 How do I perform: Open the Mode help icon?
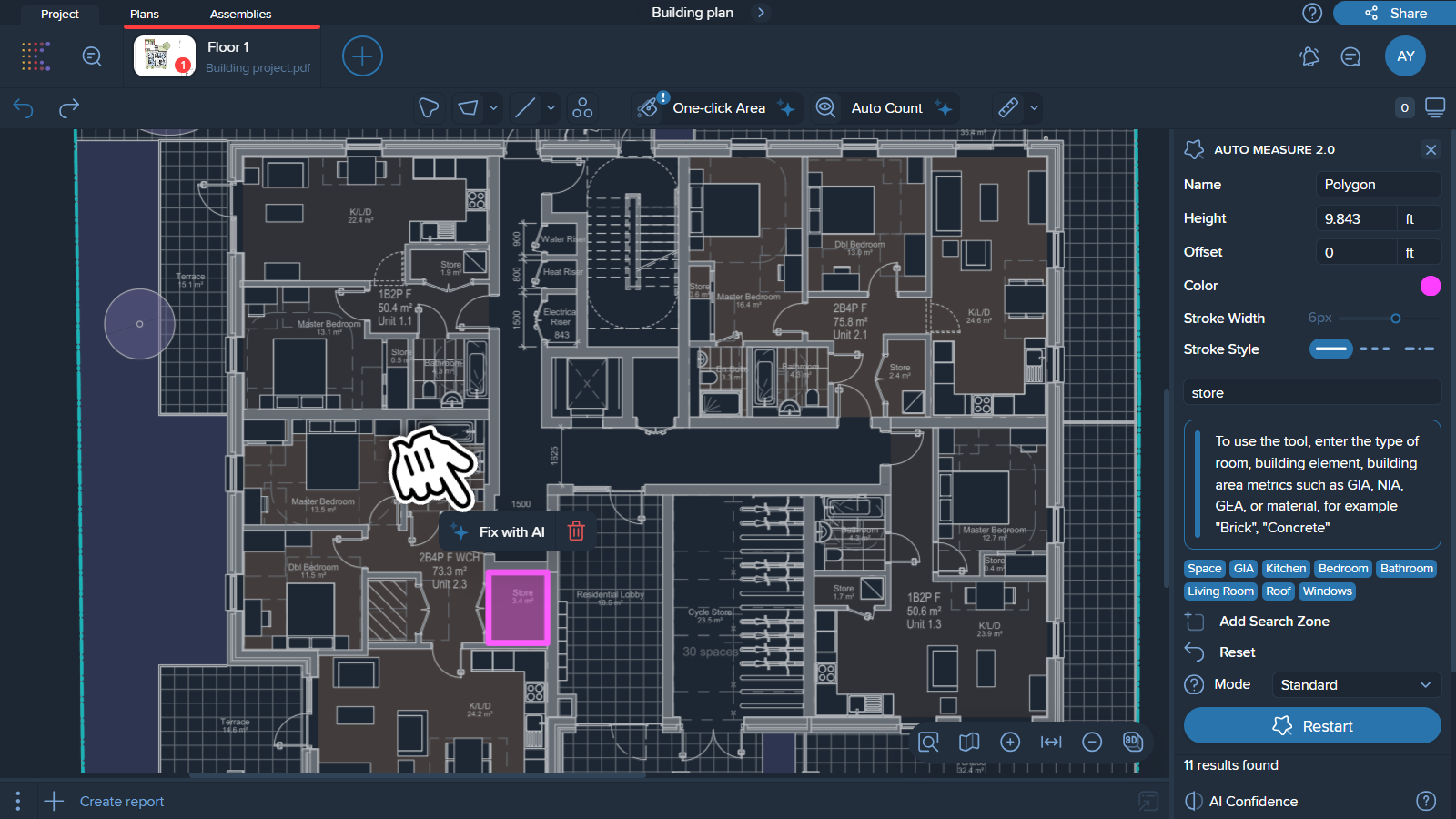pyautogui.click(x=1194, y=684)
